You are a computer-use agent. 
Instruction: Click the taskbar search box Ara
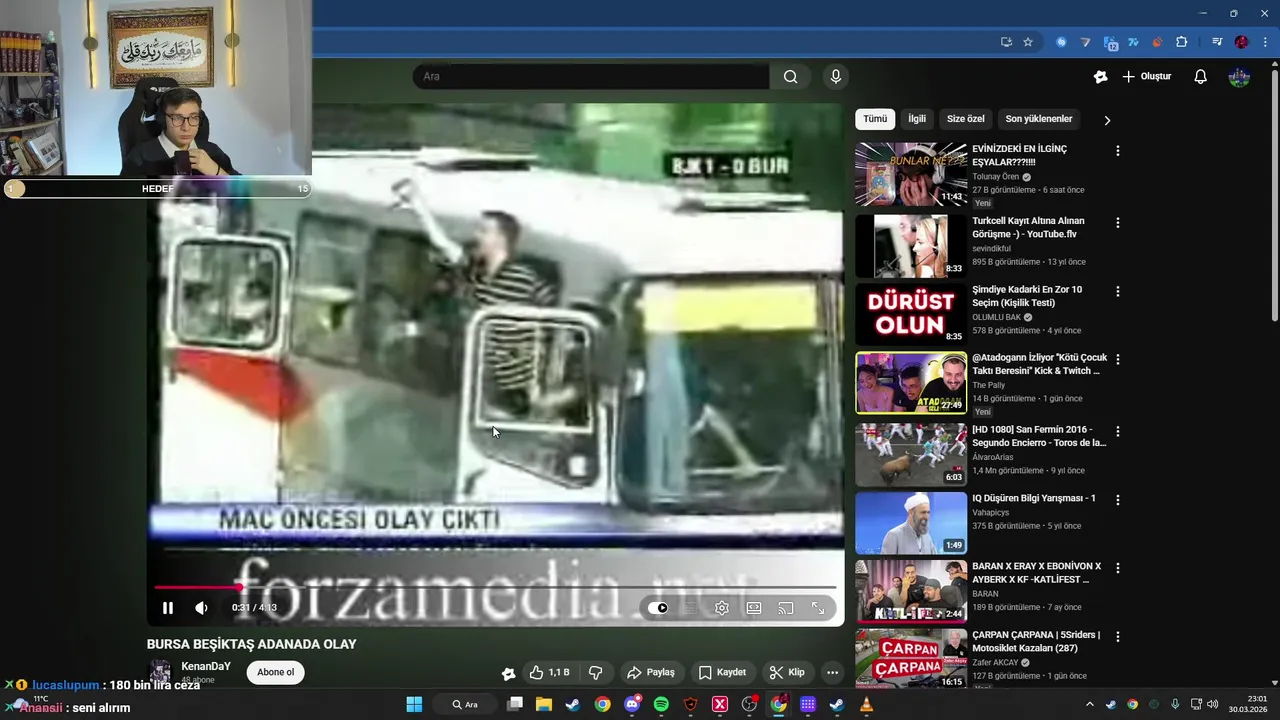pyautogui.click(x=464, y=704)
